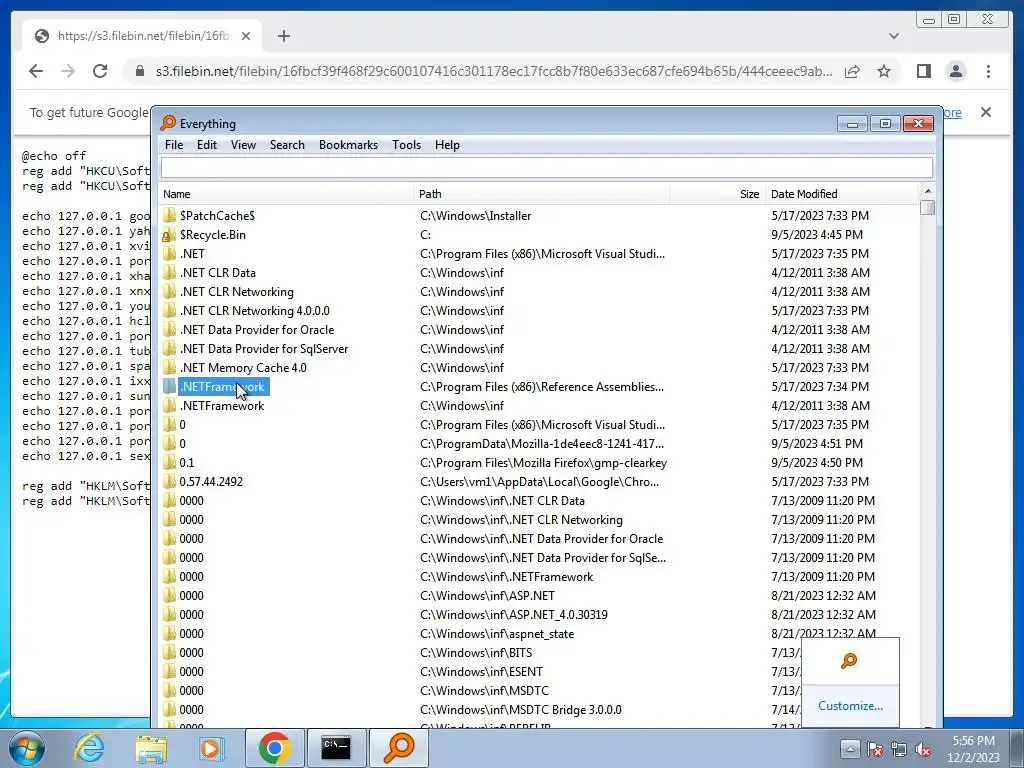The width and height of the screenshot is (1024, 768).
Task: Sort results by the Size column header
Action: [717, 194]
